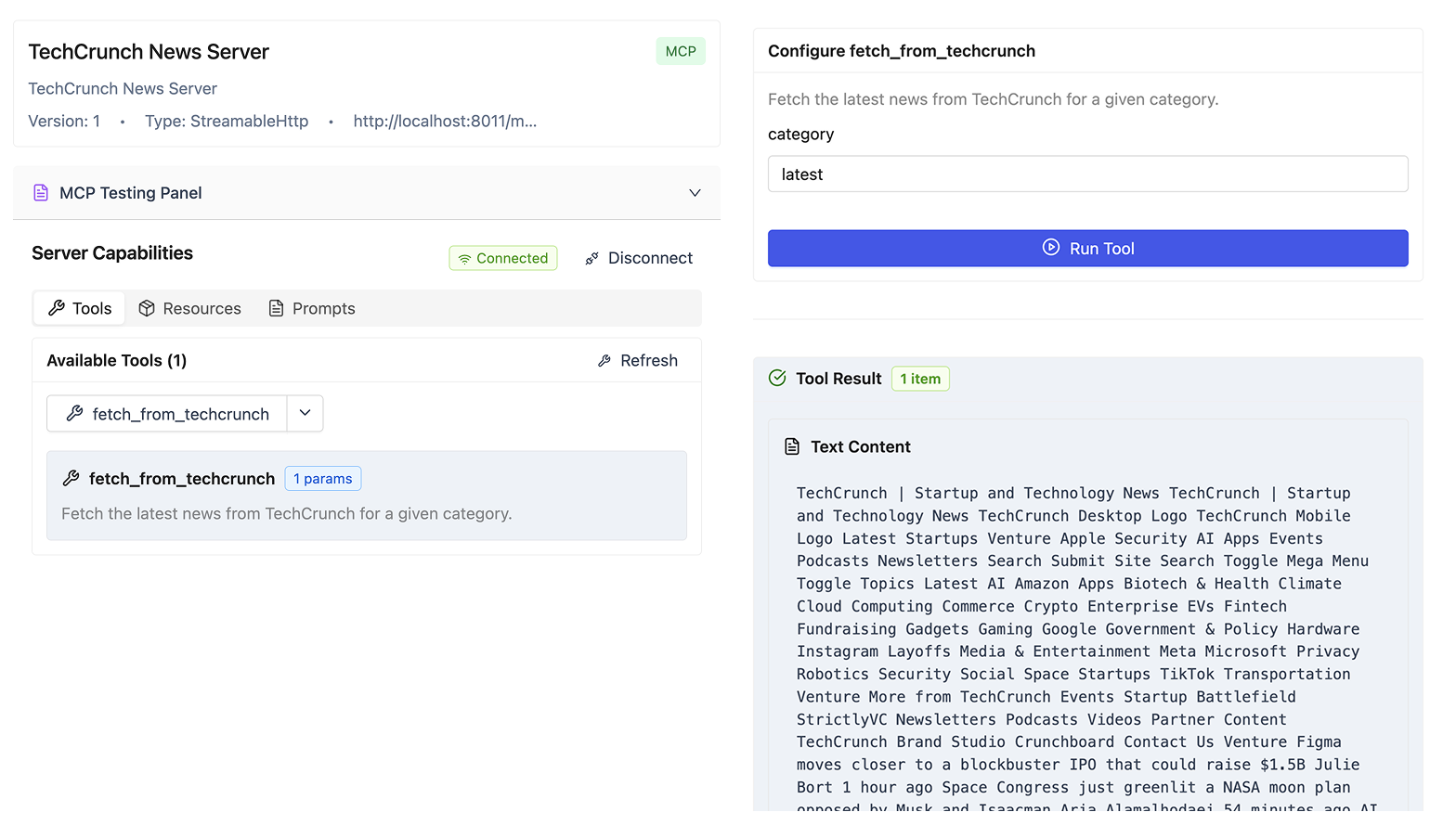This screenshot has height=838, width=1456.
Task: Disconnect from the server
Action: (639, 258)
